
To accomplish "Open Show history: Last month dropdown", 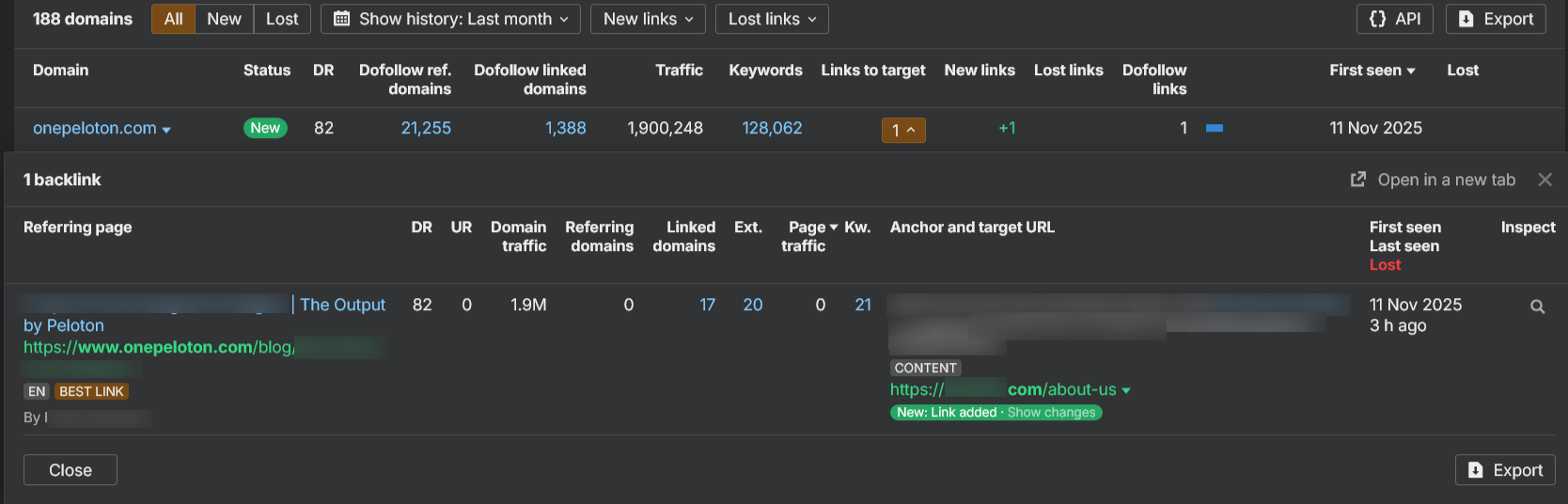I will [450, 19].
